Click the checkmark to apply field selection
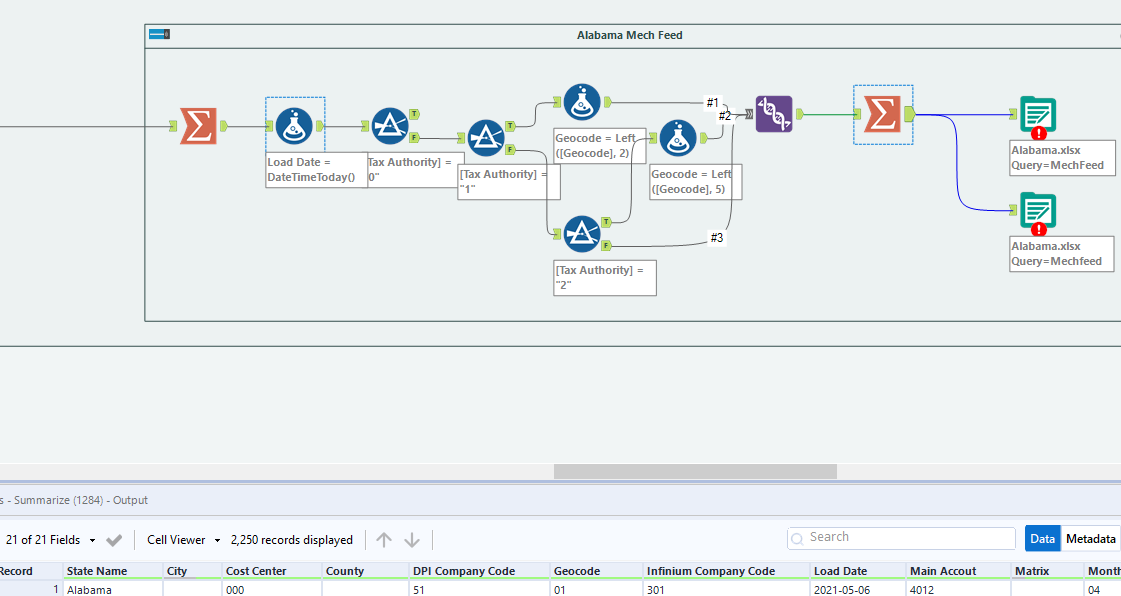 point(114,539)
